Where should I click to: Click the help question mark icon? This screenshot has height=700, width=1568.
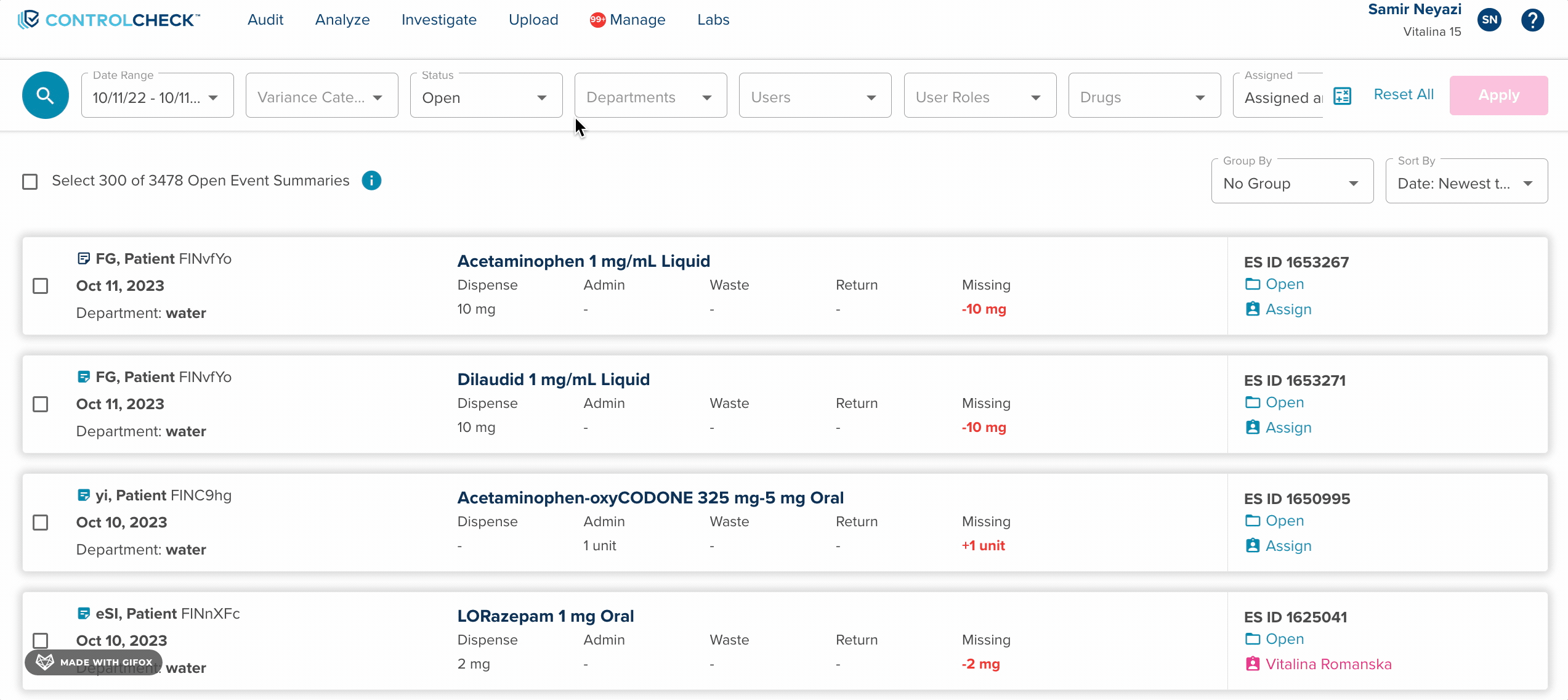coord(1532,20)
